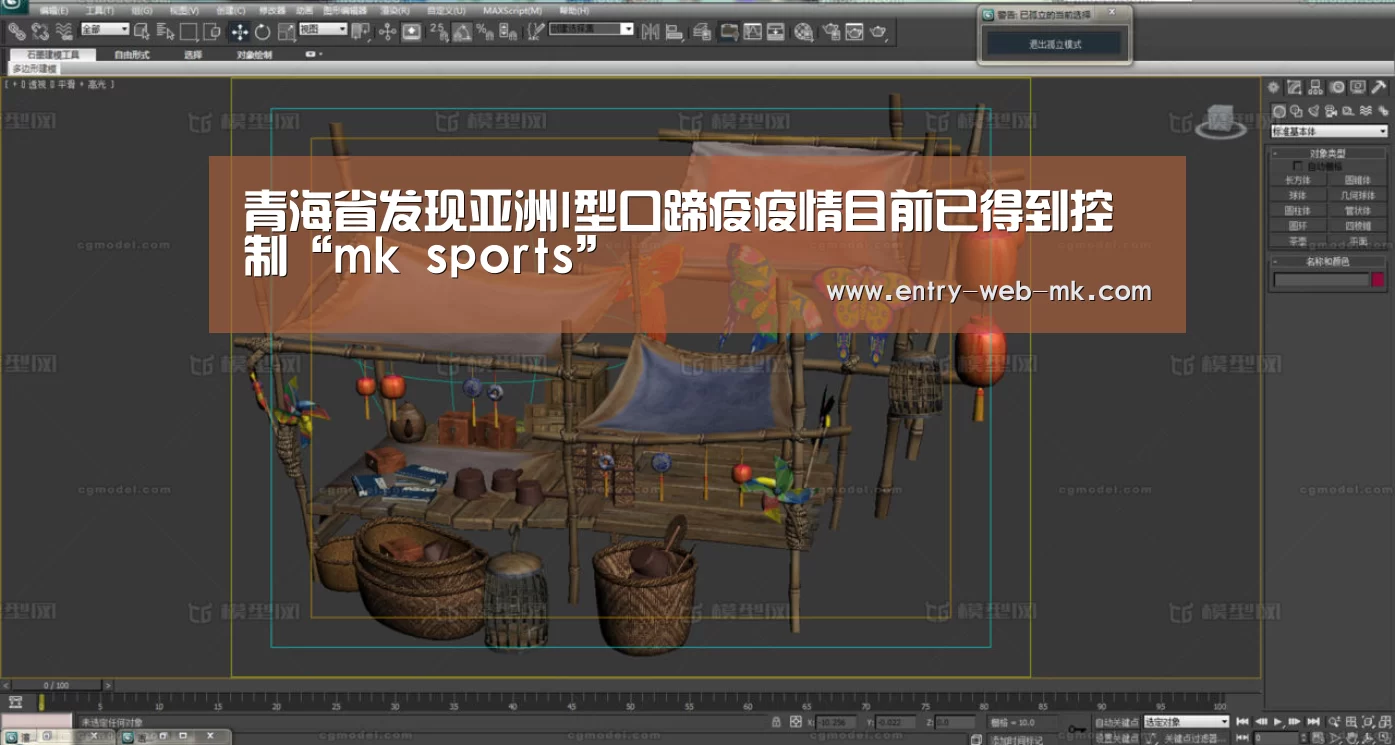Click the Use Pivot Point Center icon
This screenshot has width=1395, height=745.
click(x=361, y=31)
